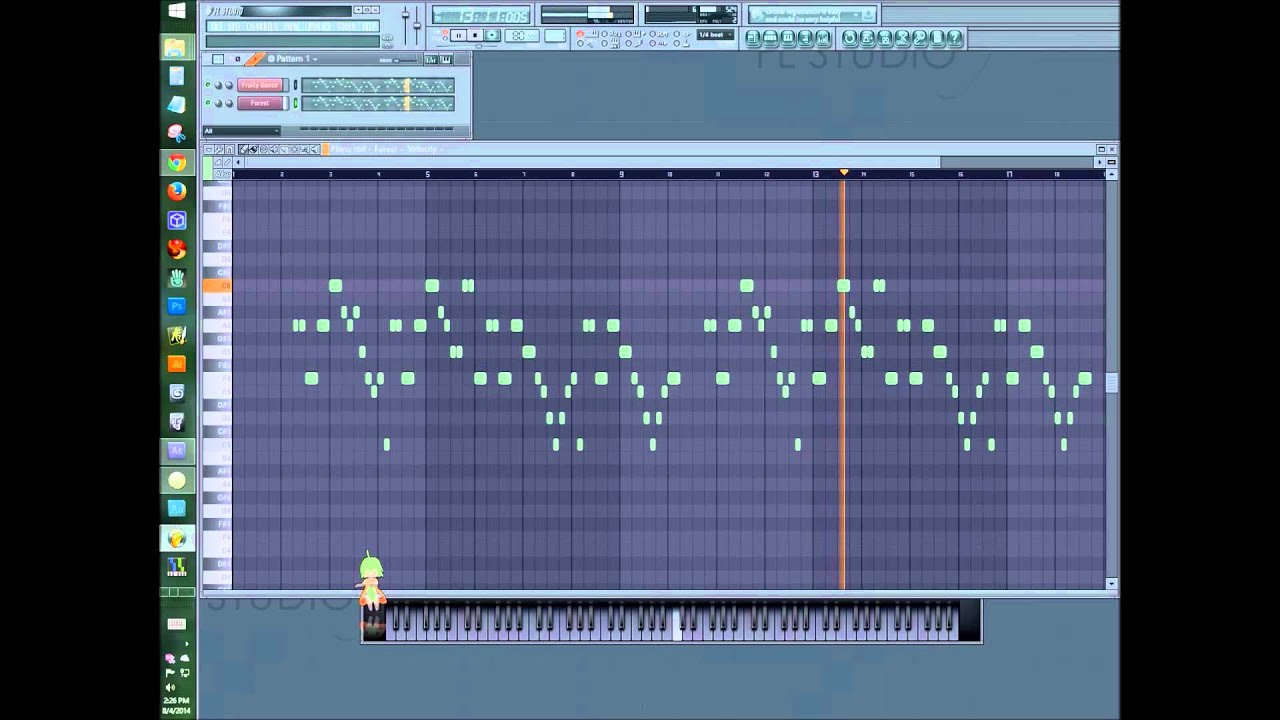The width and height of the screenshot is (1280, 720).
Task: Open the wrench Tools menu in Piano roll
Action: [219, 149]
